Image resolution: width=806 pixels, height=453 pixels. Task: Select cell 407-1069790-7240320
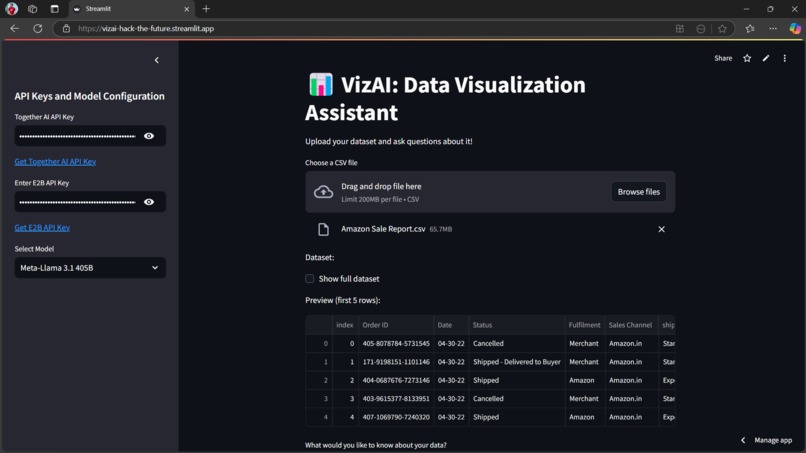[x=396, y=417]
